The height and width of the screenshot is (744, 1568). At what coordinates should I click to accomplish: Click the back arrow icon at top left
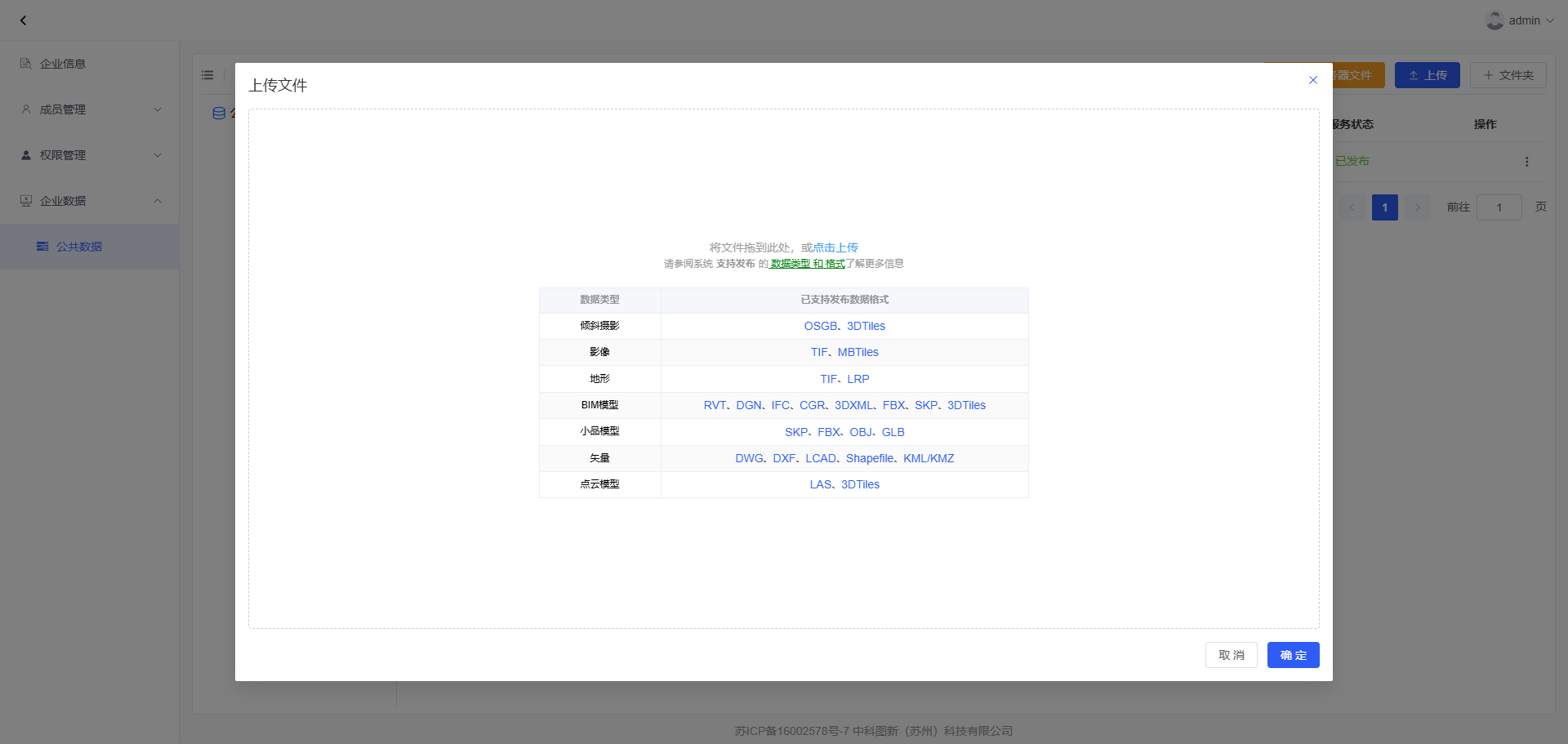23,20
